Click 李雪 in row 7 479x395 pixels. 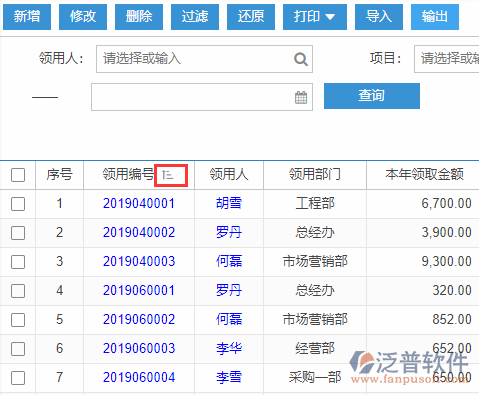coord(229,377)
